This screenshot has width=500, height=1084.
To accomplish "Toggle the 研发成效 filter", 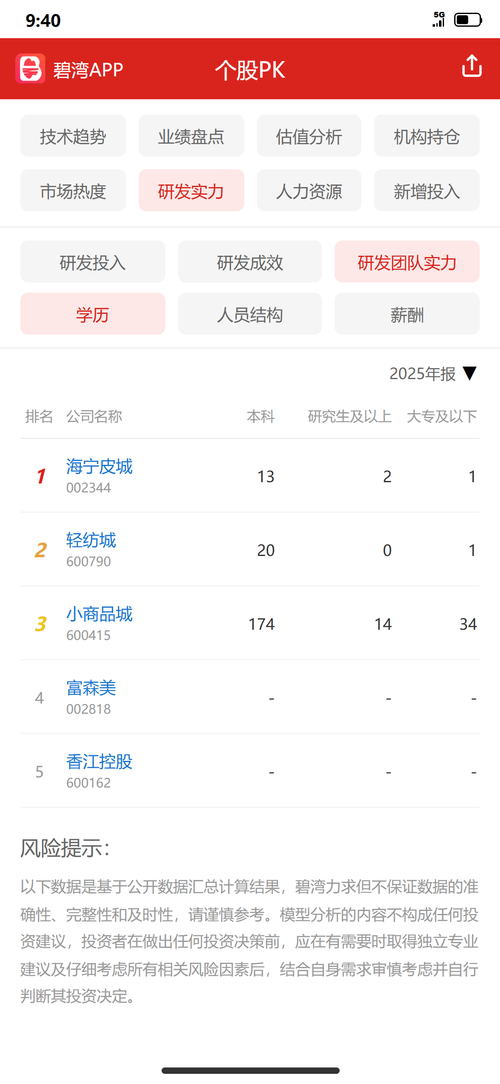I will (x=250, y=261).
